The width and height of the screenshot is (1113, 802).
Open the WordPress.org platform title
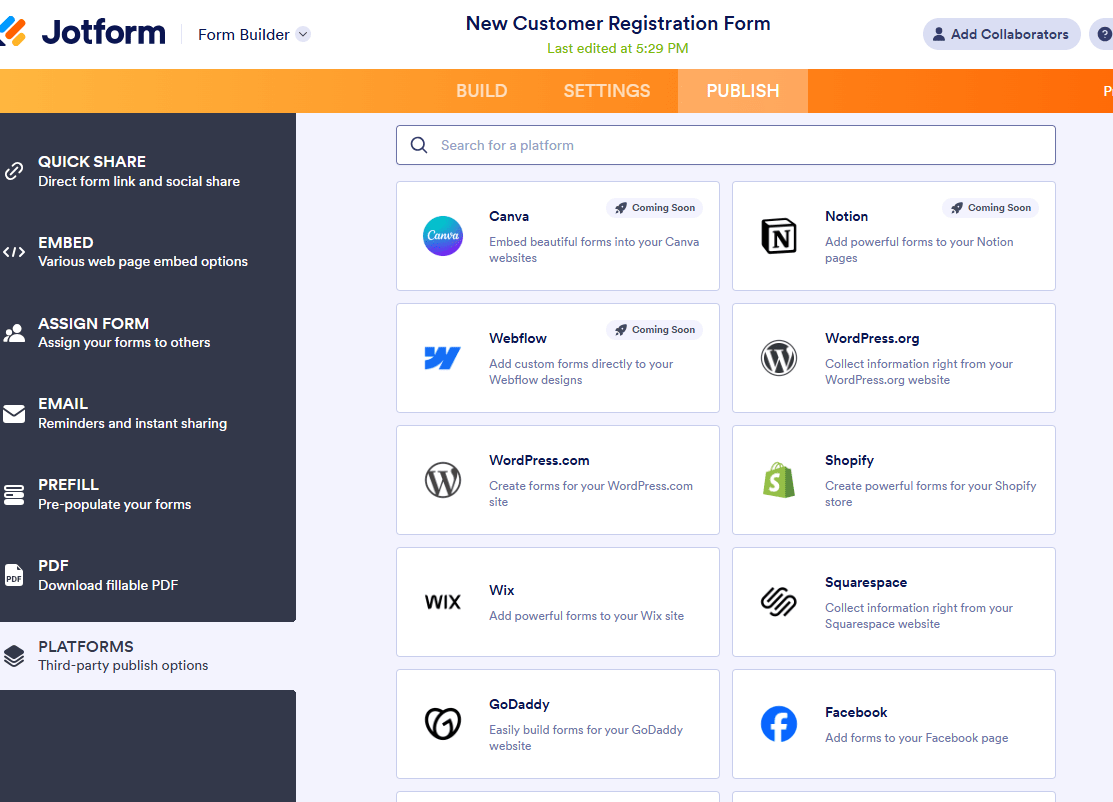click(x=872, y=339)
